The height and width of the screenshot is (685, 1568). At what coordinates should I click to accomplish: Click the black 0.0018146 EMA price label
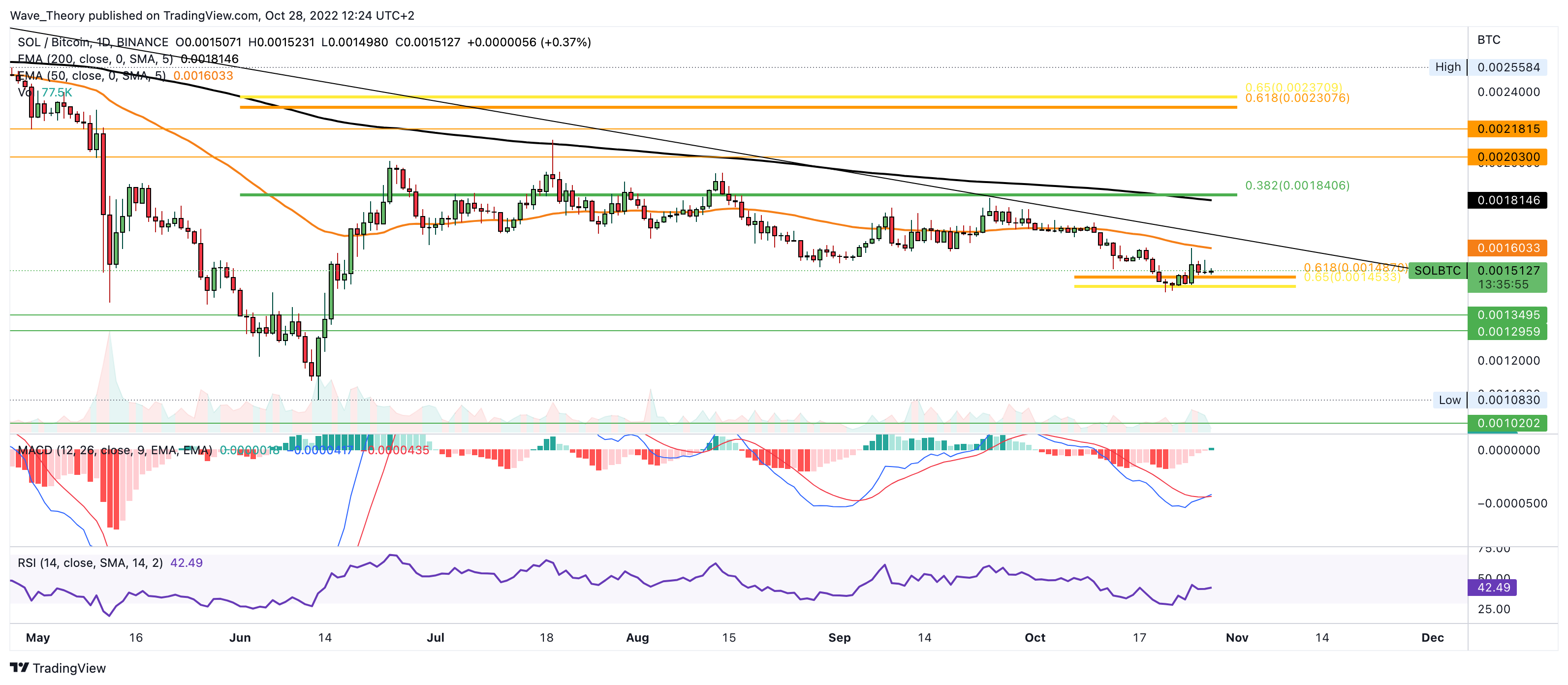[1508, 200]
